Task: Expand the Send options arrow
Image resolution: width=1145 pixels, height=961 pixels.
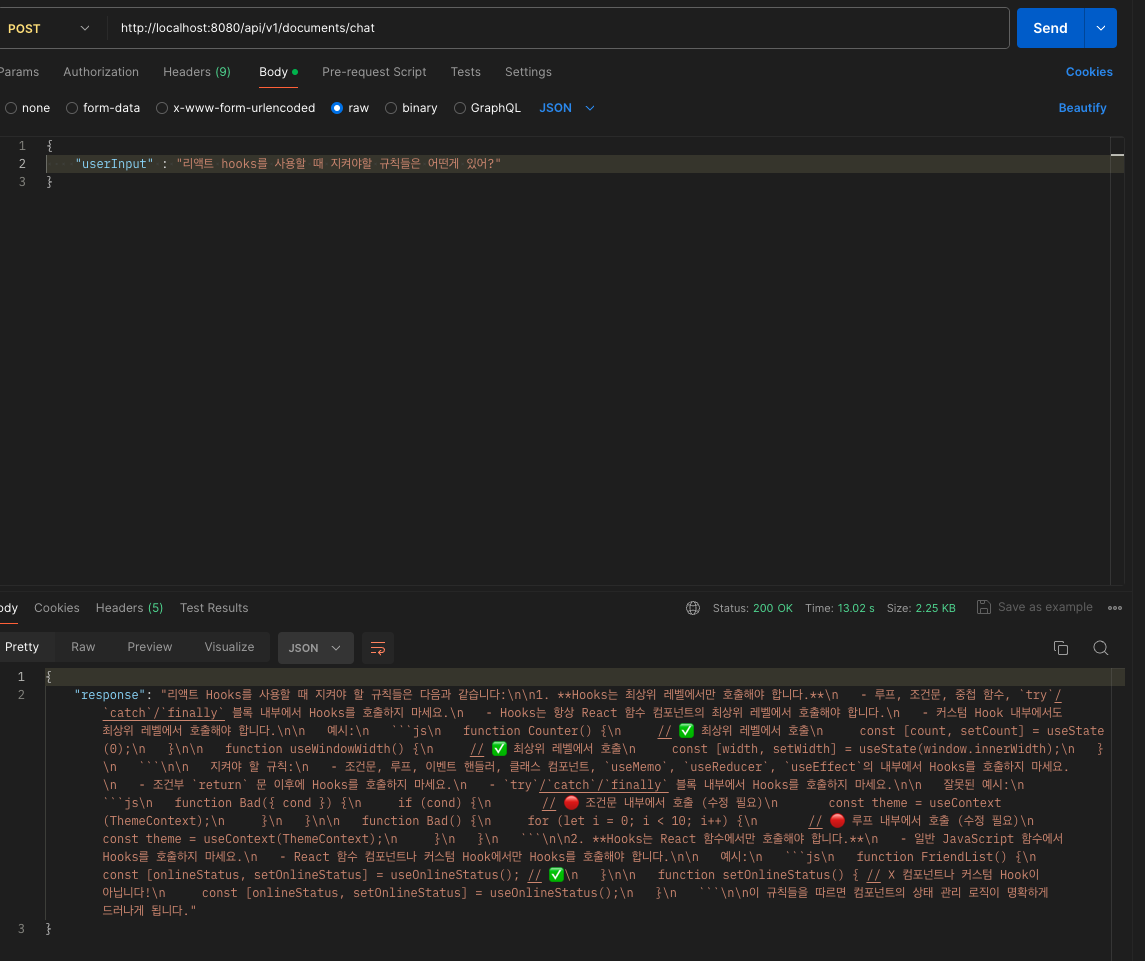Action: [1100, 28]
